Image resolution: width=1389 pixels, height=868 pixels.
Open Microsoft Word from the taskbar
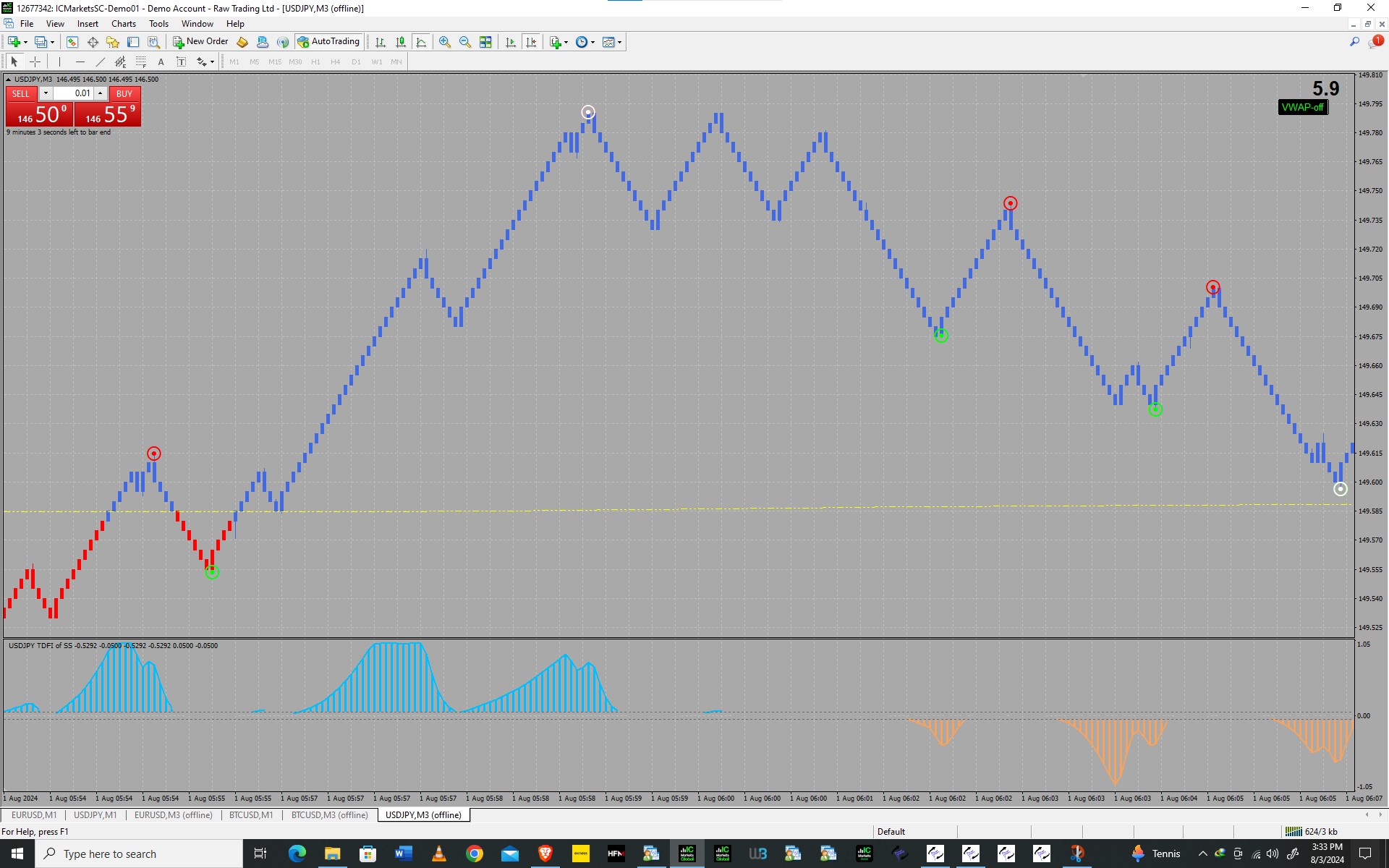point(403,854)
